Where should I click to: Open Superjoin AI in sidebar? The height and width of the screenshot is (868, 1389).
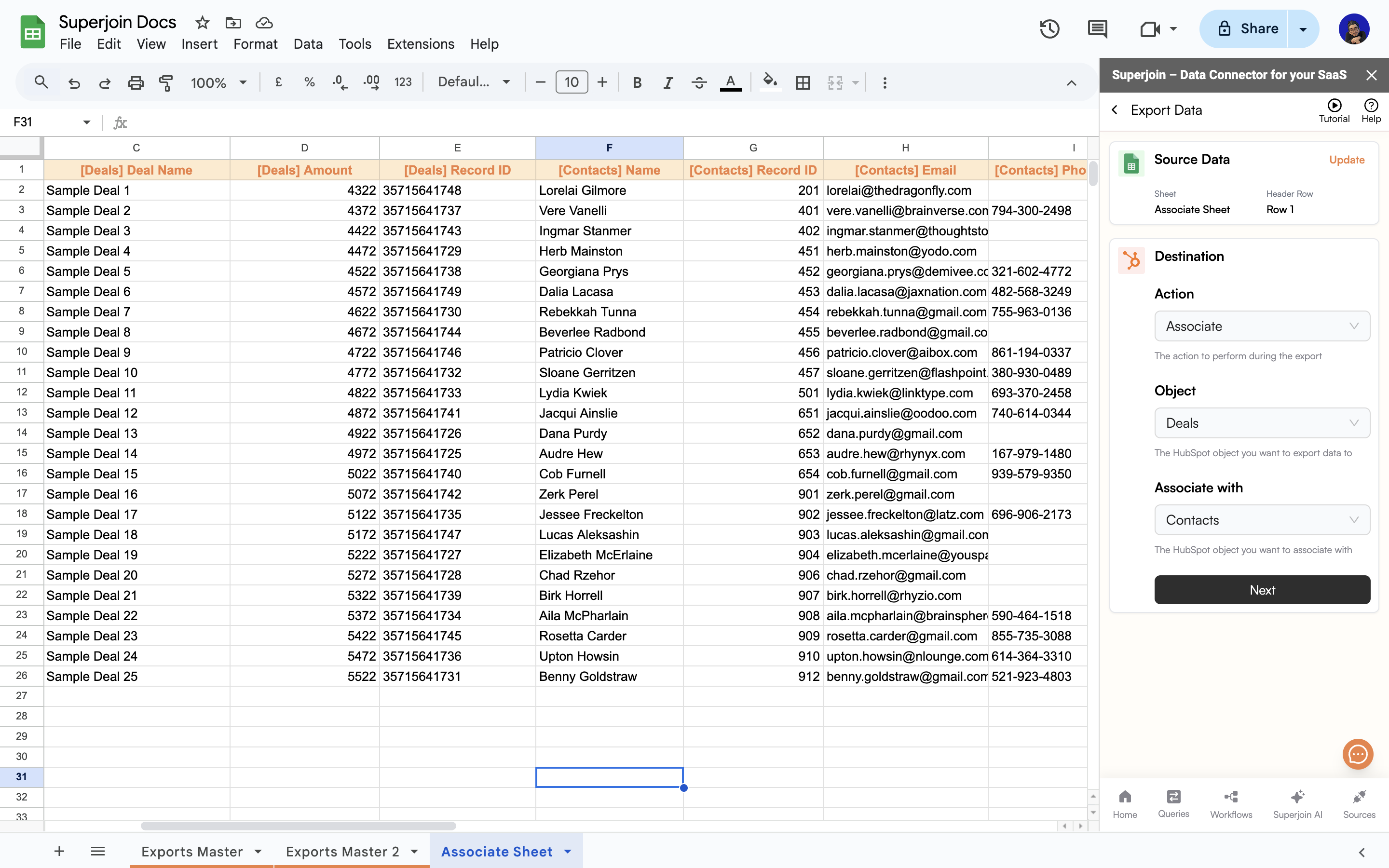(1297, 803)
